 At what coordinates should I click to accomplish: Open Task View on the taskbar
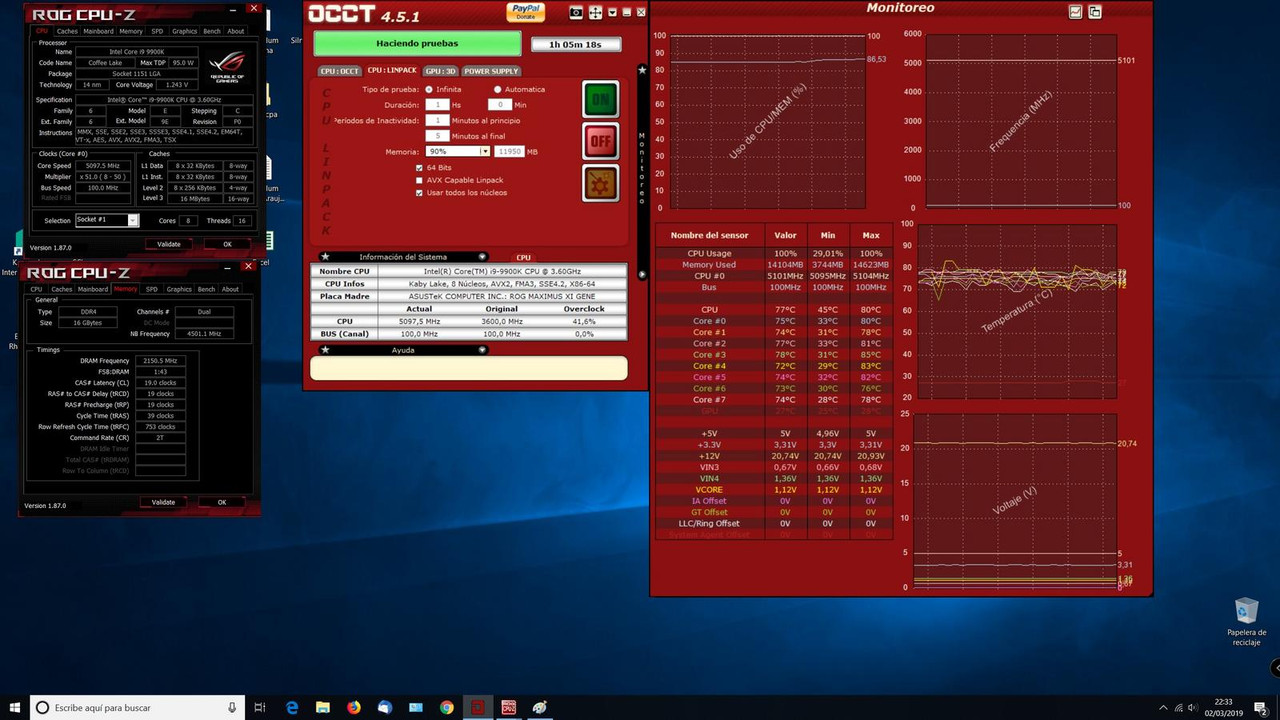pos(260,707)
